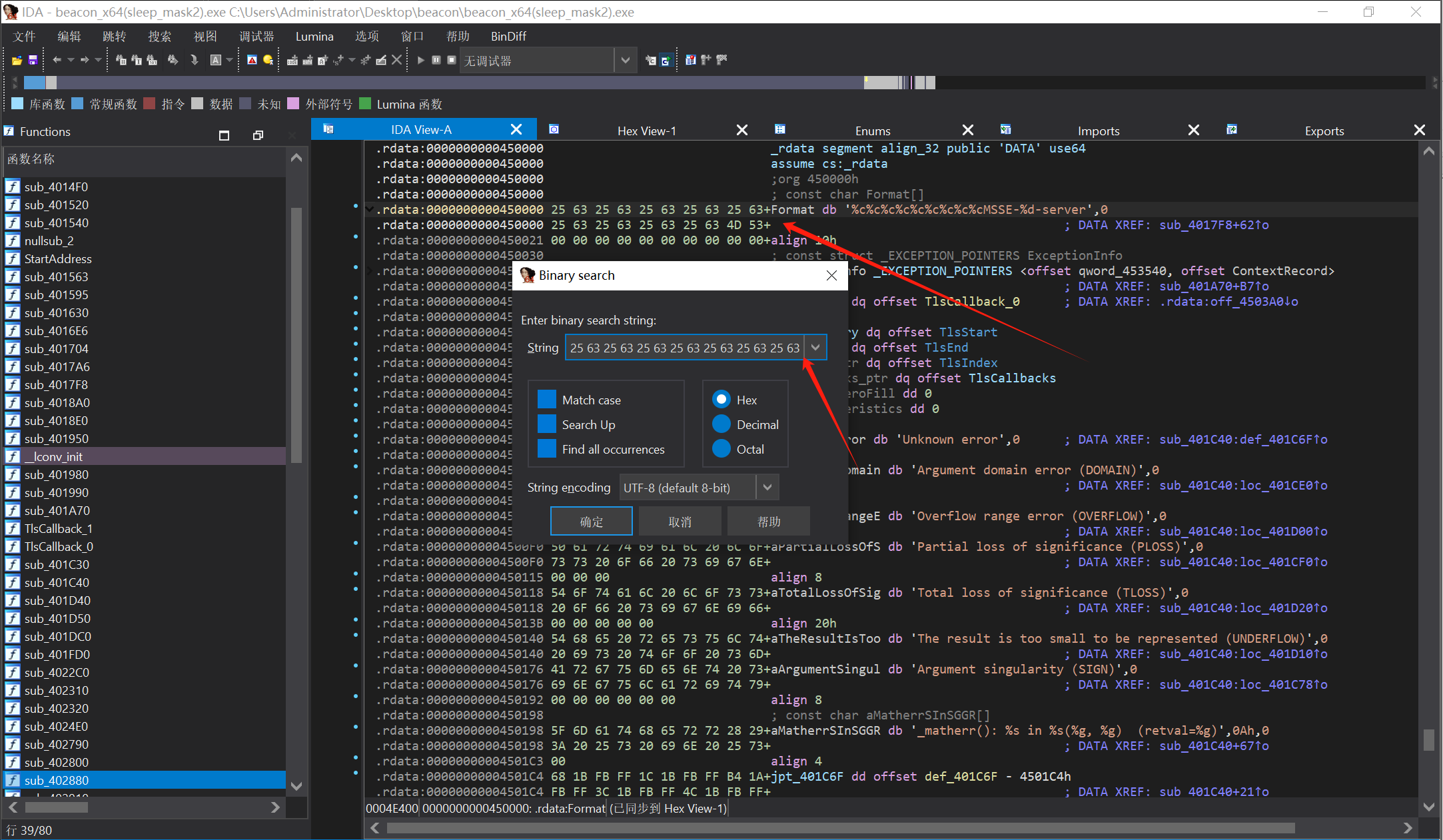Viewport: 1443px width, 840px height.
Task: Select sub_401C40 in the Functions list
Action: tap(57, 582)
